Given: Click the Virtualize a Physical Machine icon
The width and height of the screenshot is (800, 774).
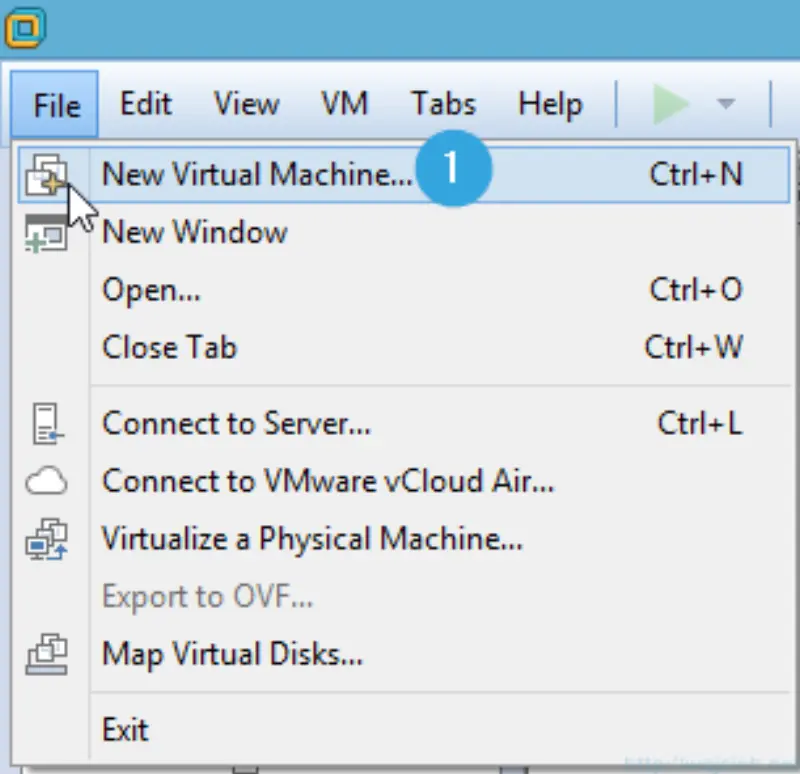Looking at the screenshot, I should (48, 539).
